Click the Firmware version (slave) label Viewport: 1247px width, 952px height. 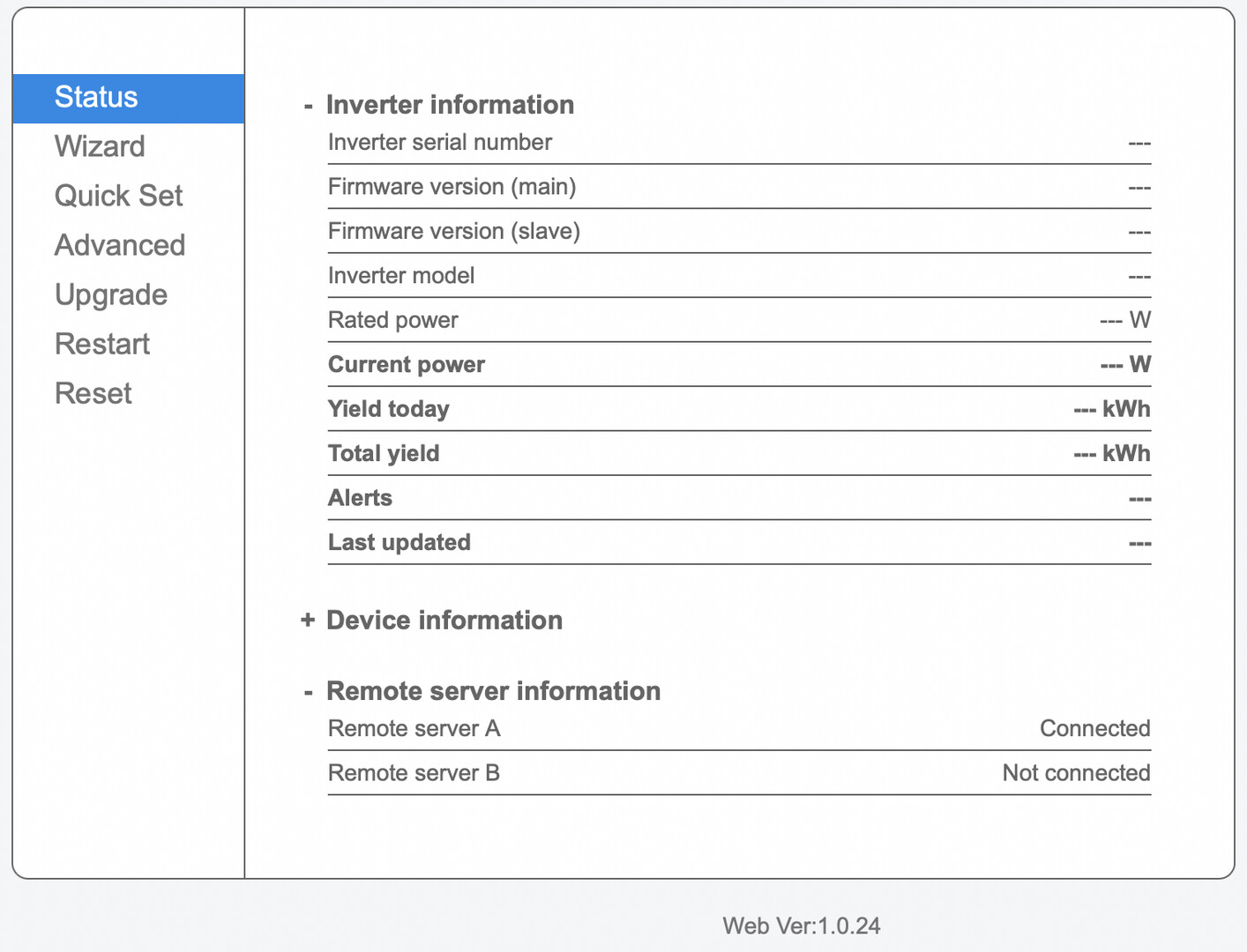453,232
